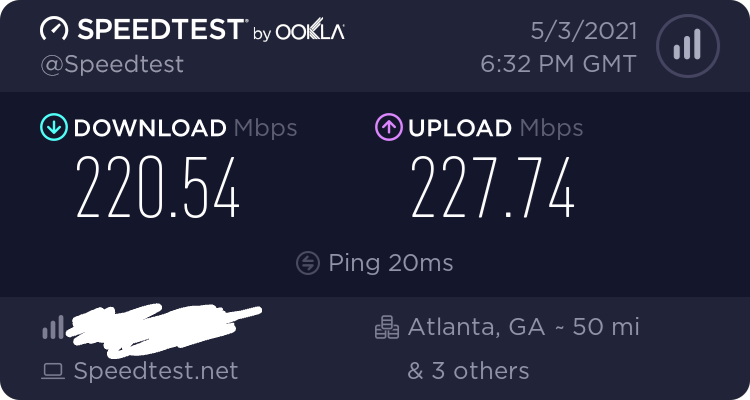Open the @Speedtest handle link
The image size is (750, 400).
pos(112,65)
